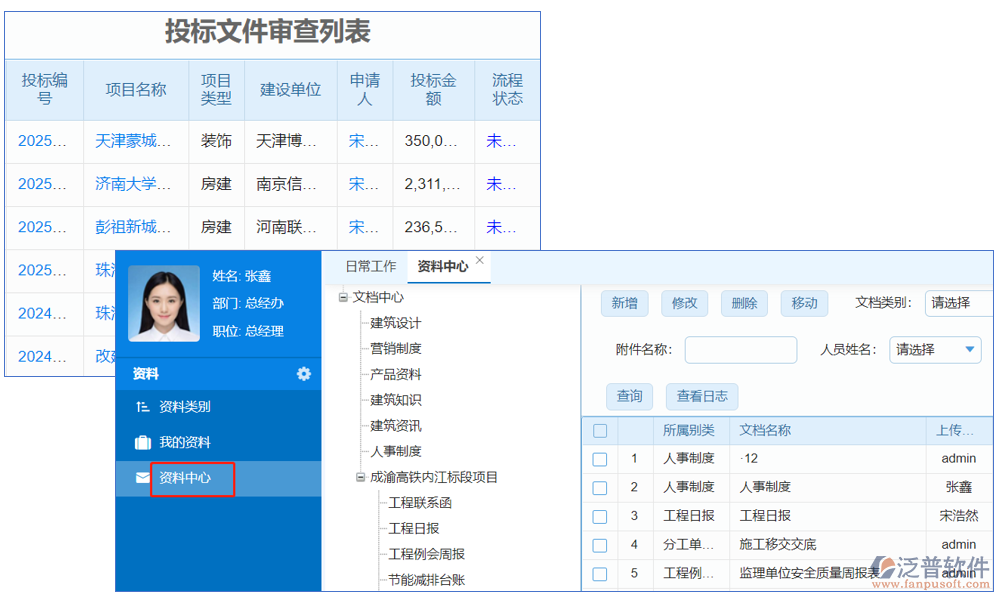Check the checkbox for row 1 人事制度
Image resolution: width=1000 pixels, height=600 pixels.
tap(600, 458)
